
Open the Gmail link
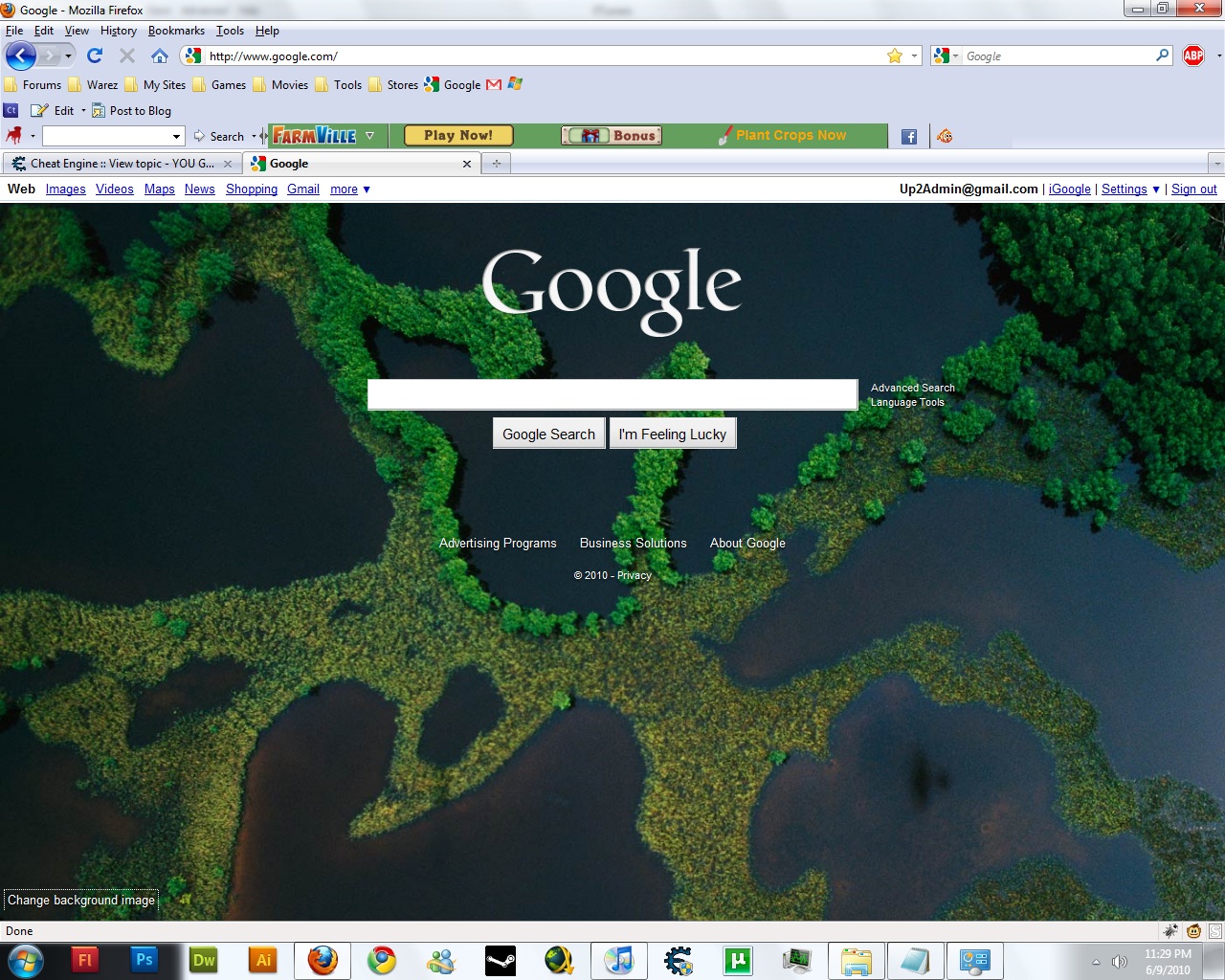coord(303,189)
